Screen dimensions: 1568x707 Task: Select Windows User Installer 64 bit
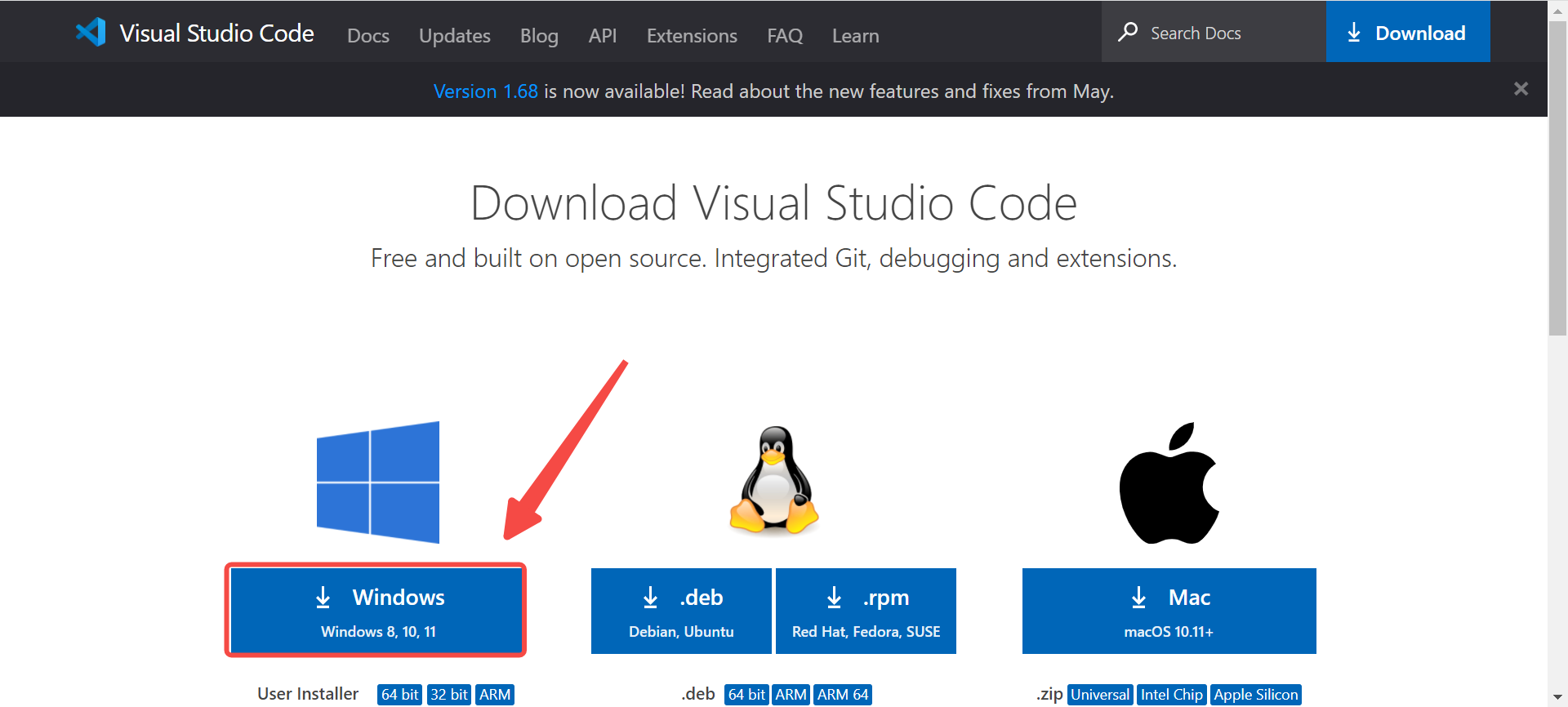click(x=399, y=695)
